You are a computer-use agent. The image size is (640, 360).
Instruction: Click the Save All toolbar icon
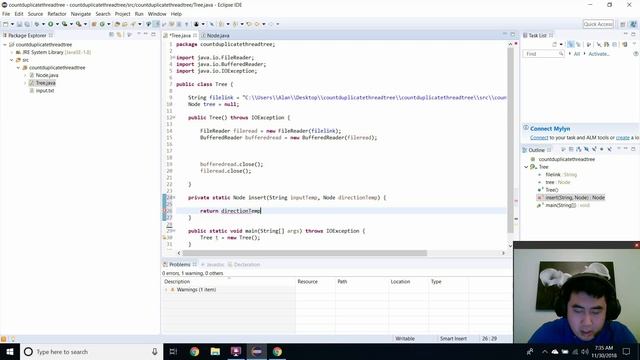pos(27,24)
